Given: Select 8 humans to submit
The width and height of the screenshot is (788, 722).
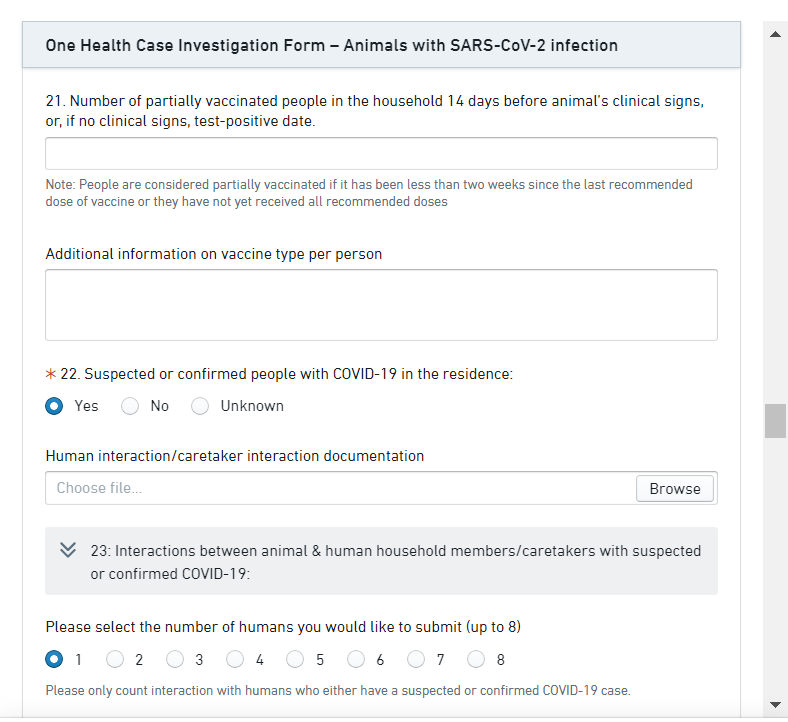Looking at the screenshot, I should coord(476,659).
